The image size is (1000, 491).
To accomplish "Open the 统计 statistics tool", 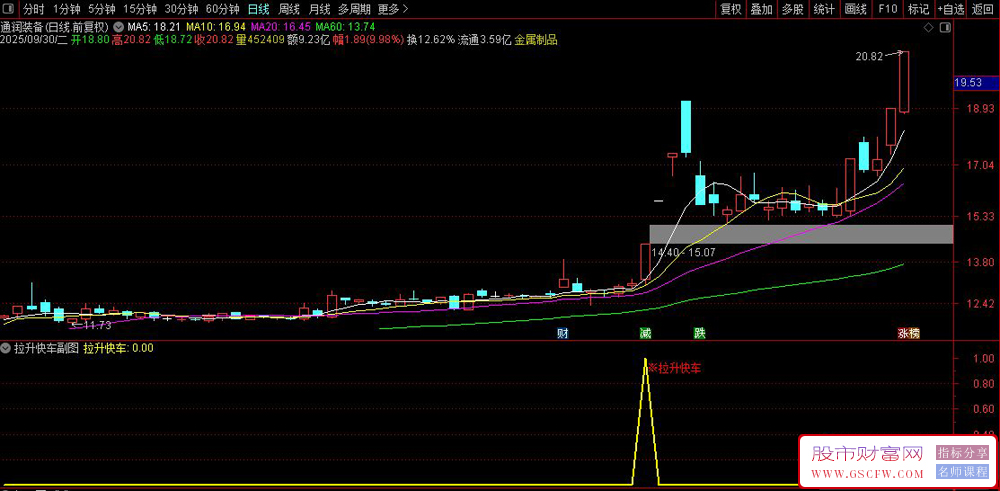I will pyautogui.click(x=824, y=9).
